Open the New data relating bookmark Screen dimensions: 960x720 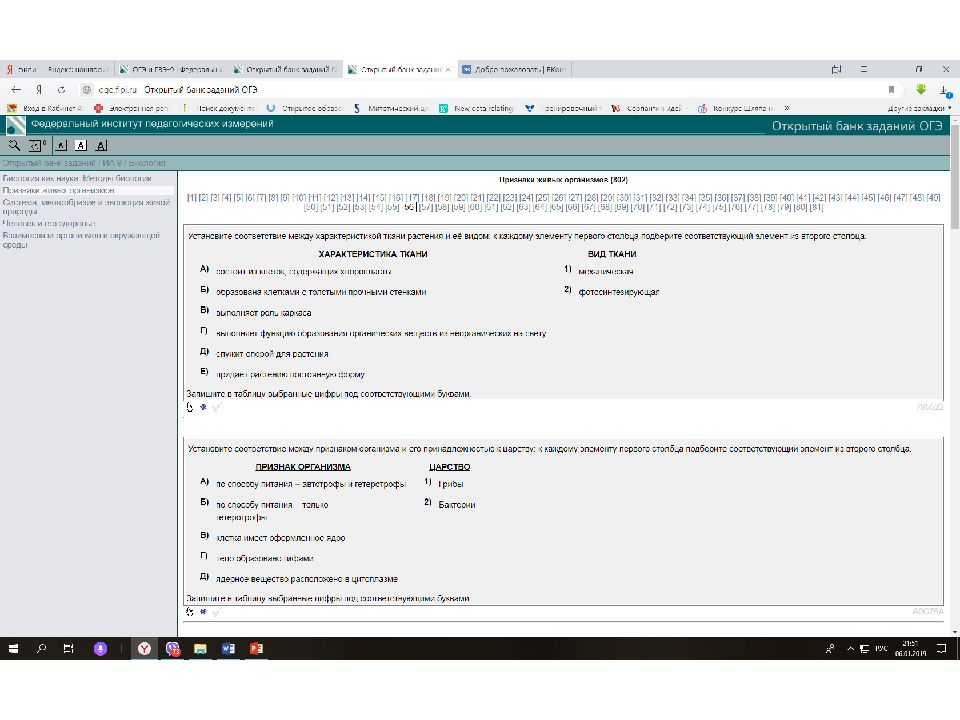coord(476,108)
